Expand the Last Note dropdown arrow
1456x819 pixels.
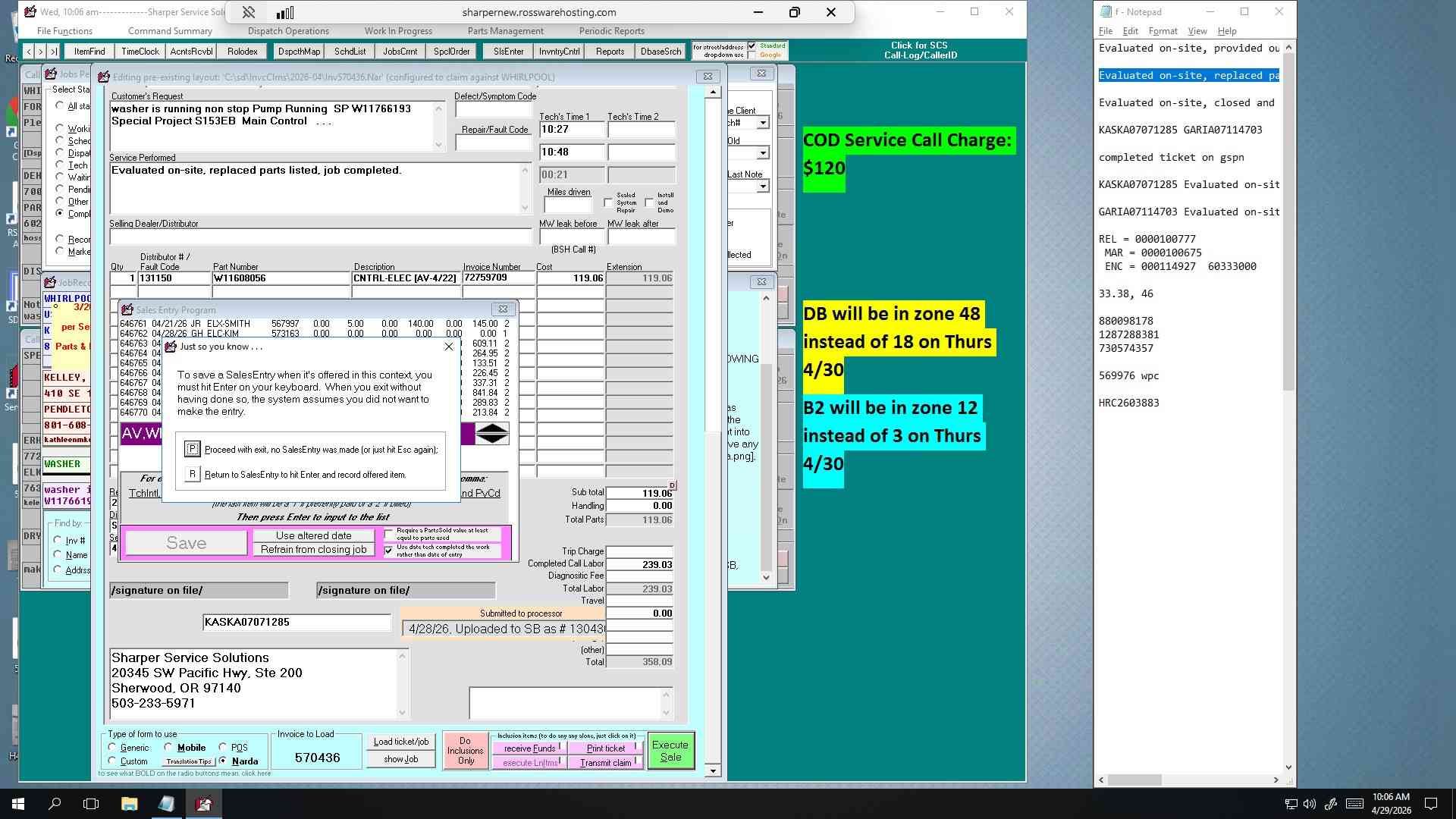(763, 187)
